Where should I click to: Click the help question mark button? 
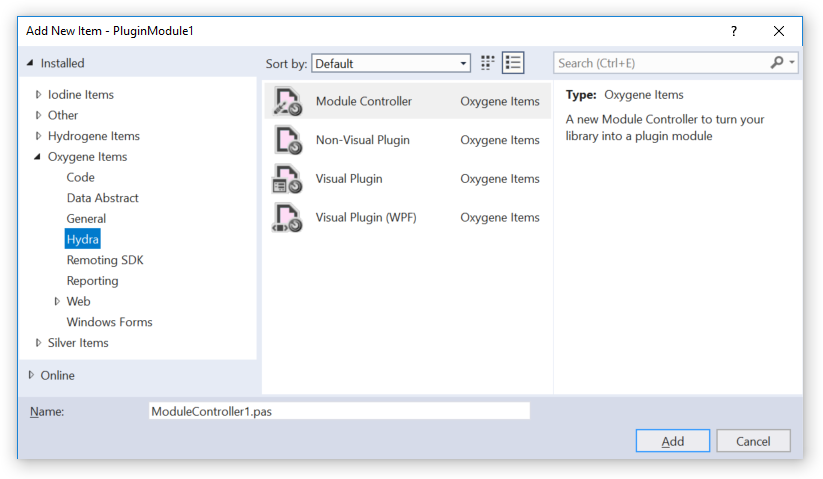point(733,31)
